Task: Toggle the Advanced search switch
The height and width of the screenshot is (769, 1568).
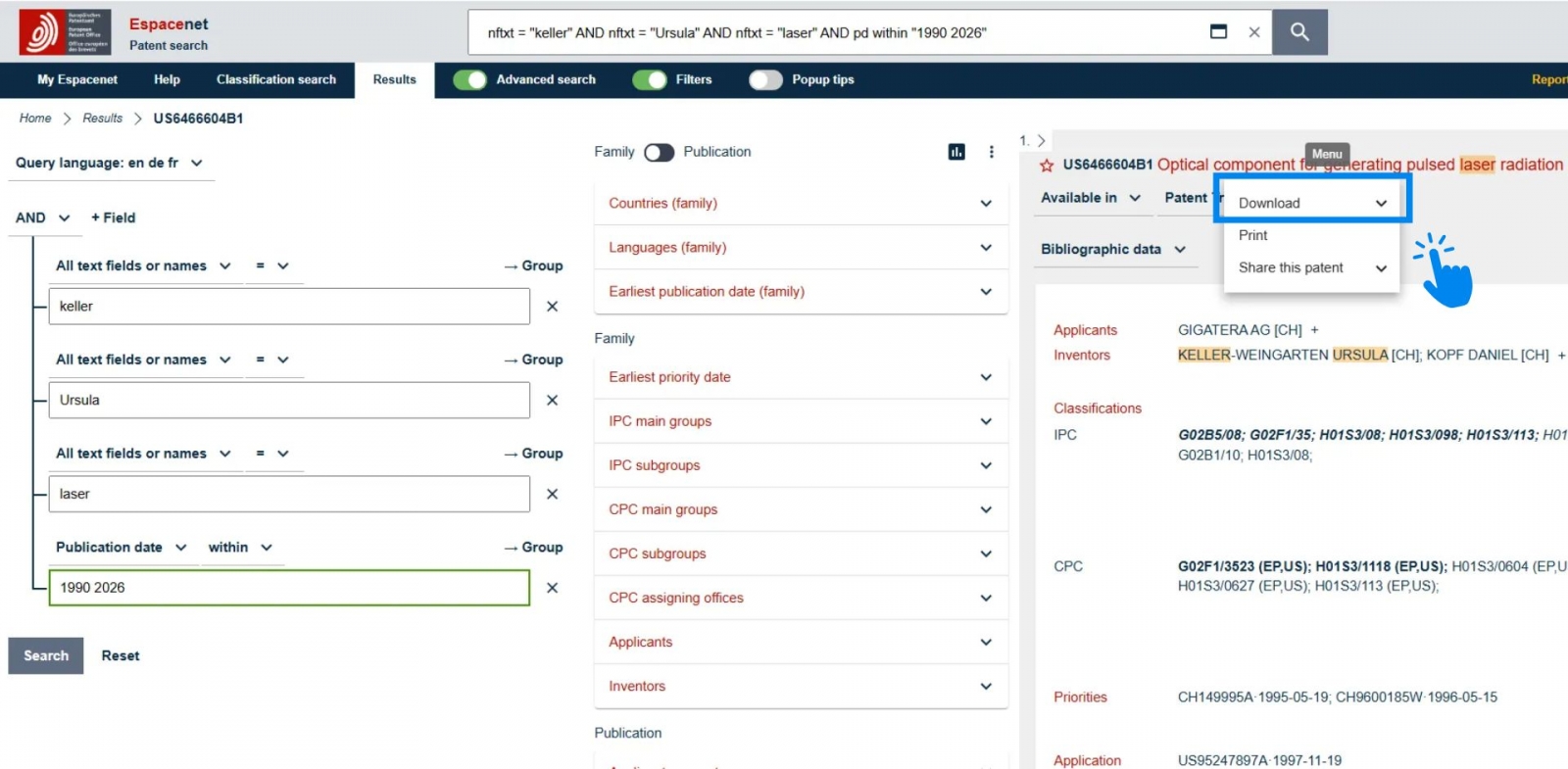Action: tap(470, 80)
